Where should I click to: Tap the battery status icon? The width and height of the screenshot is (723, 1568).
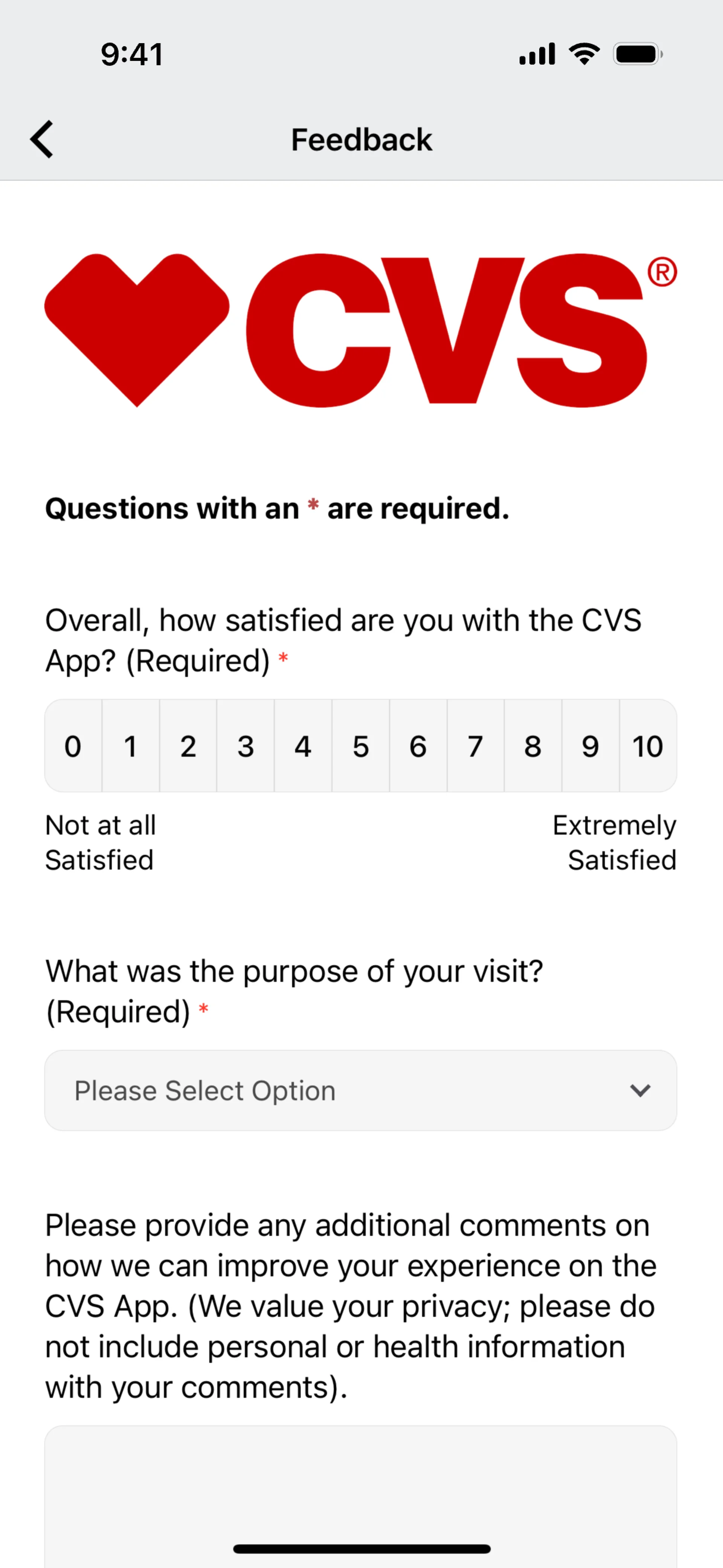point(637,54)
